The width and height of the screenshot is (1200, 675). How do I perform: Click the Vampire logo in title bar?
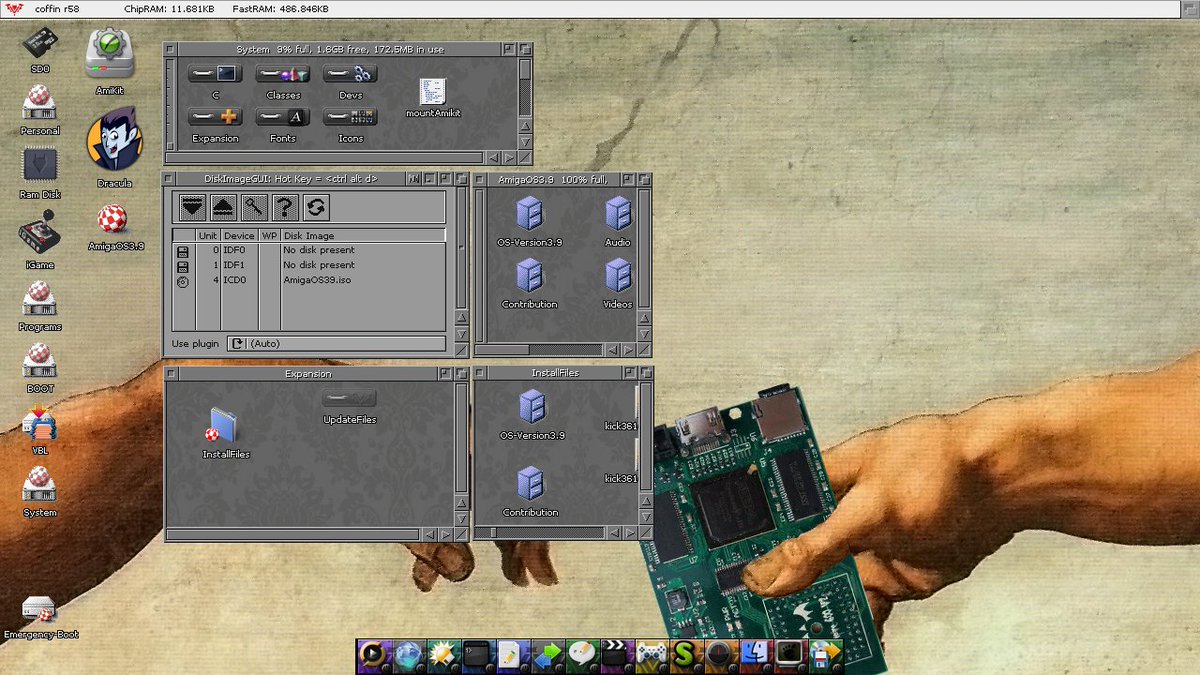click(x=16, y=9)
